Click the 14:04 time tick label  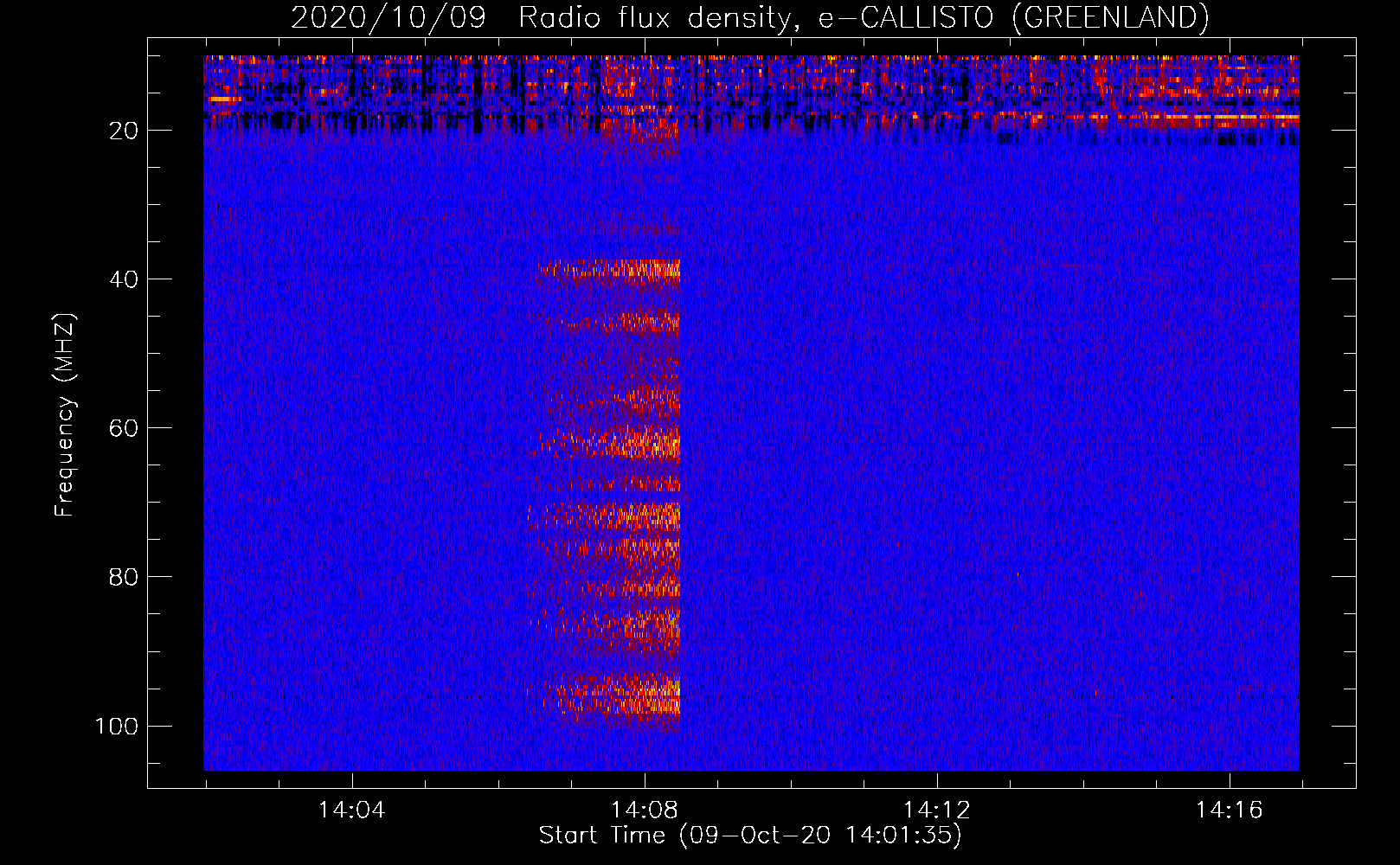pyautogui.click(x=352, y=811)
